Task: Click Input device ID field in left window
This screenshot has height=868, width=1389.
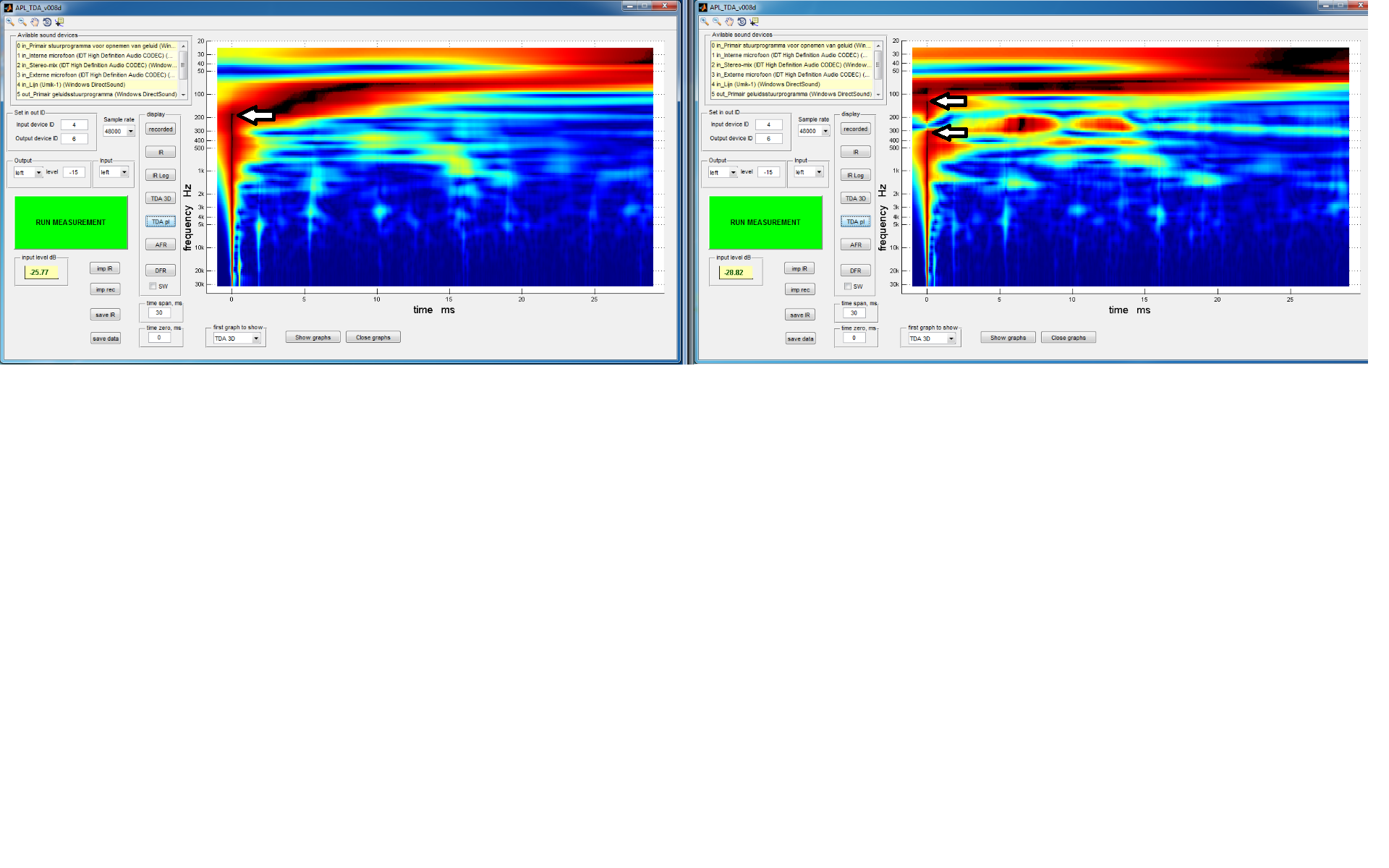Action: [x=74, y=124]
